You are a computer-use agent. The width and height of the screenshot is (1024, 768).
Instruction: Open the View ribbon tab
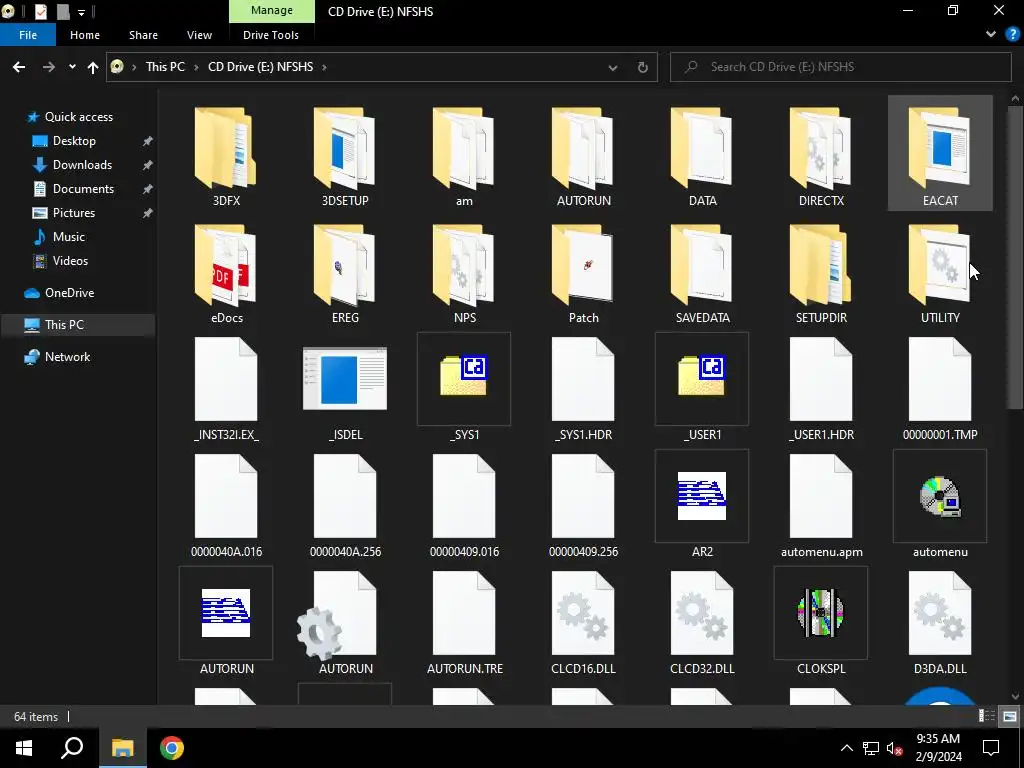pos(199,35)
